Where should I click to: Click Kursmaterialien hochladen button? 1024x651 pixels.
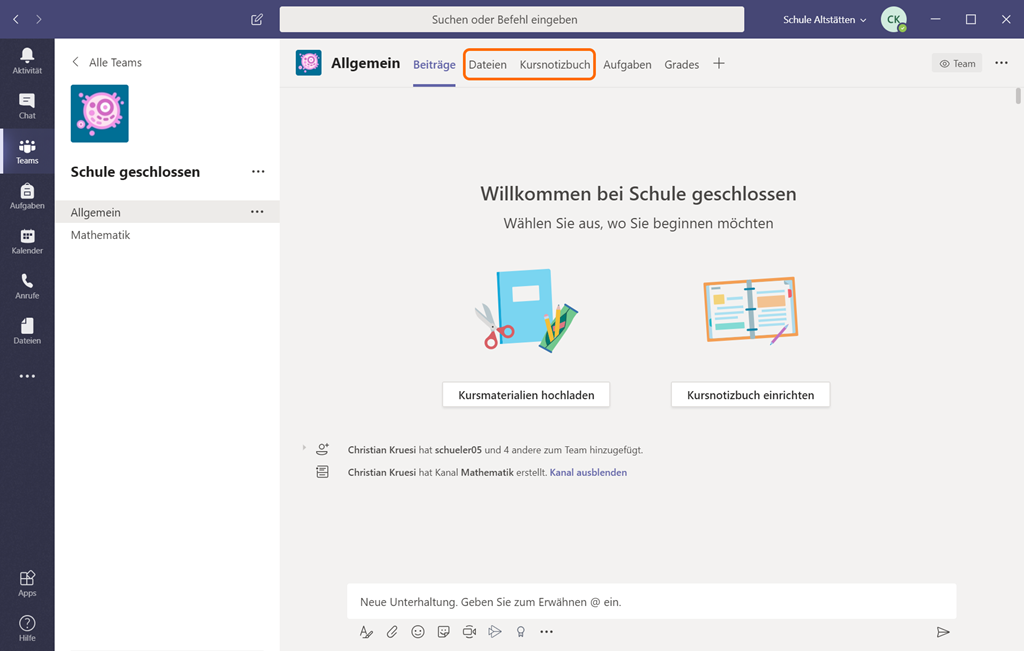(x=526, y=395)
